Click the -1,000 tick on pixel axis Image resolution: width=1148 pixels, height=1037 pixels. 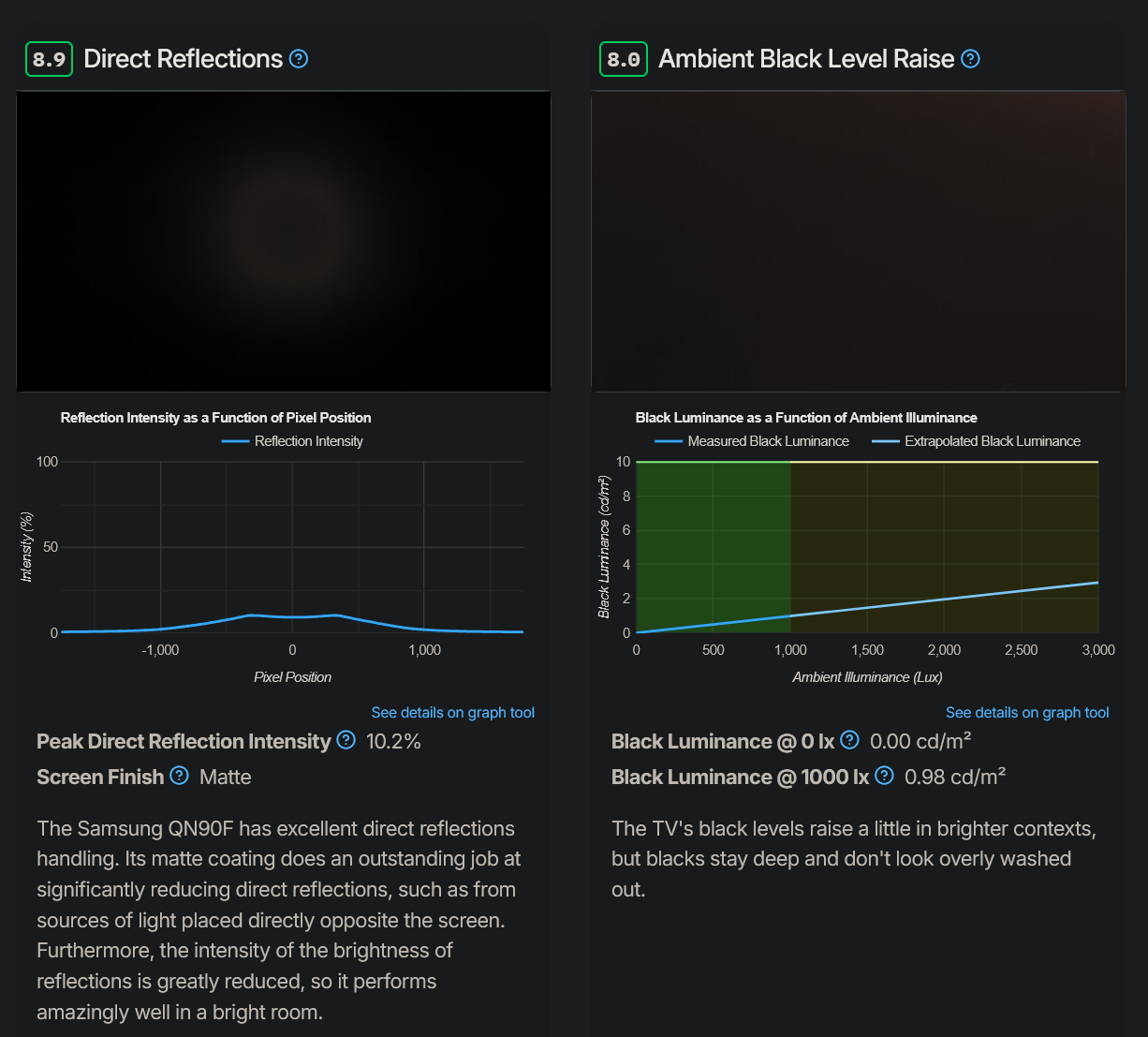click(x=160, y=650)
